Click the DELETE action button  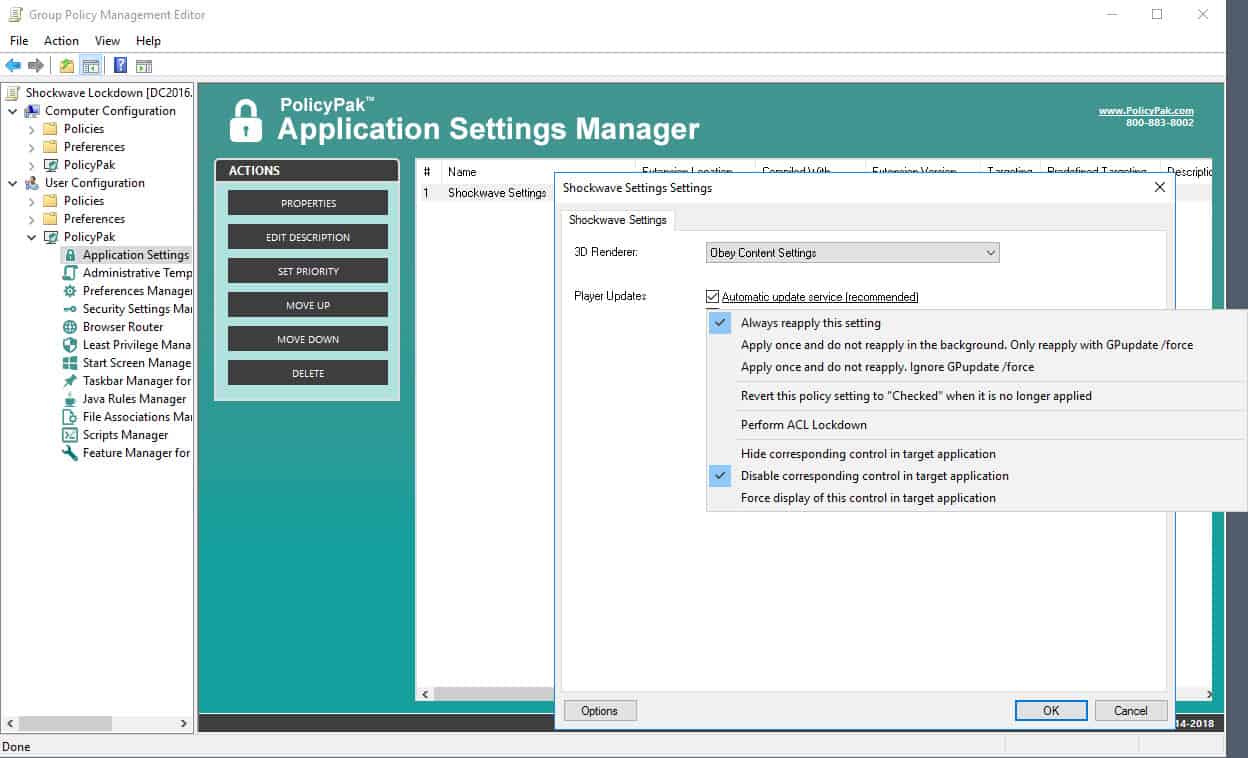[x=308, y=373]
